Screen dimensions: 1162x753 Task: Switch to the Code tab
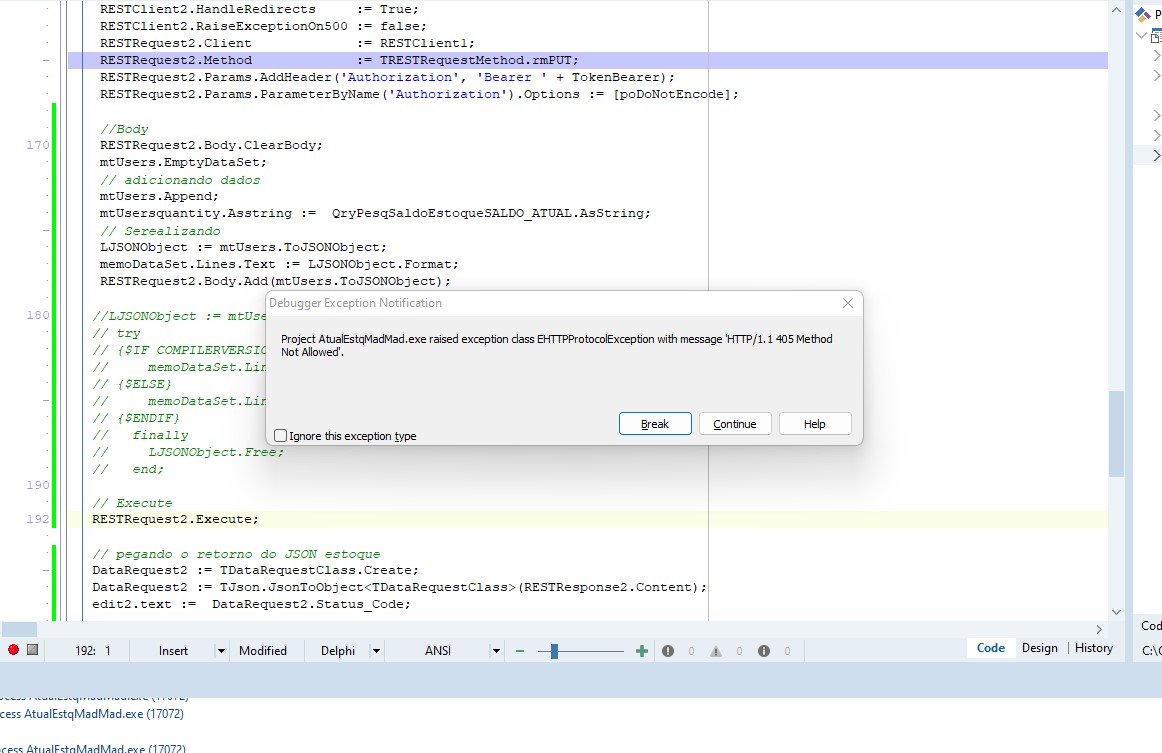point(991,648)
